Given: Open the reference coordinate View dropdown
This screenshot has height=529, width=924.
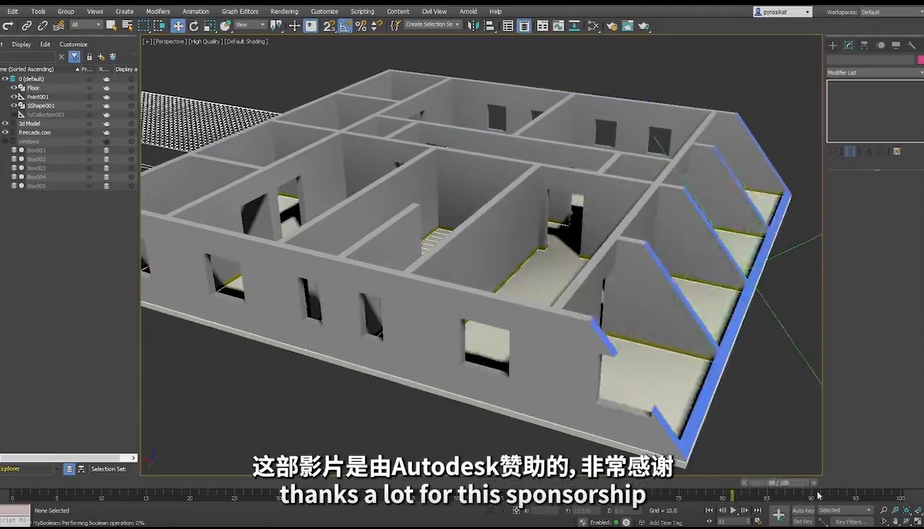Looking at the screenshot, I should pos(250,25).
